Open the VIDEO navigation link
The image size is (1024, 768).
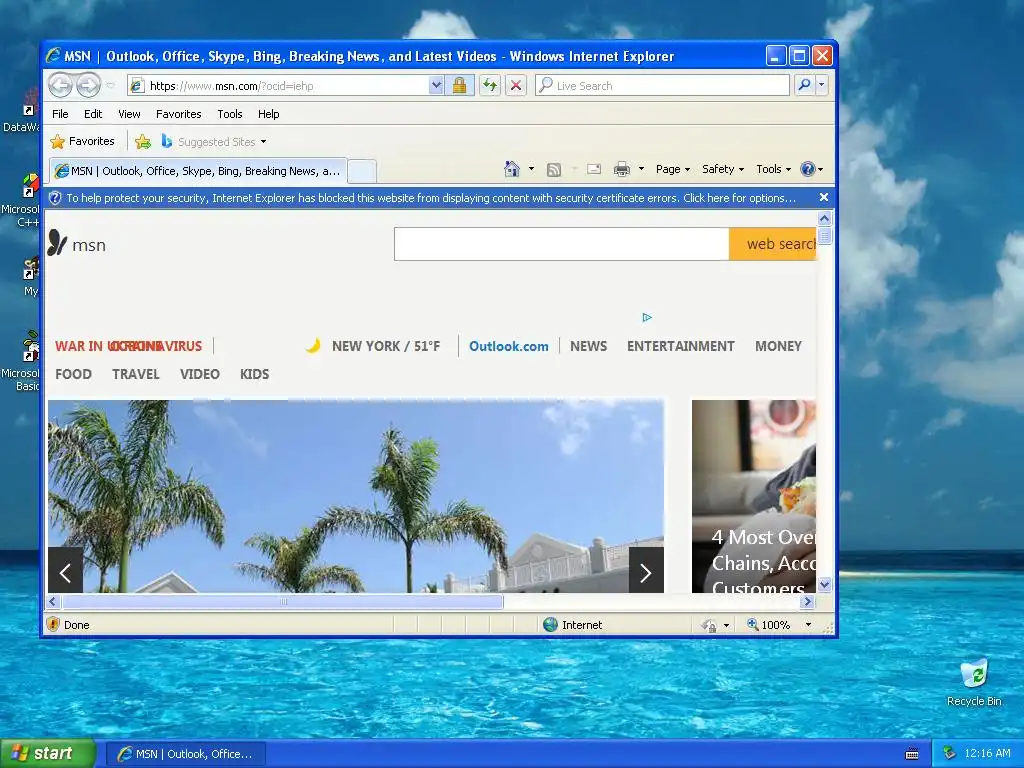(x=200, y=374)
